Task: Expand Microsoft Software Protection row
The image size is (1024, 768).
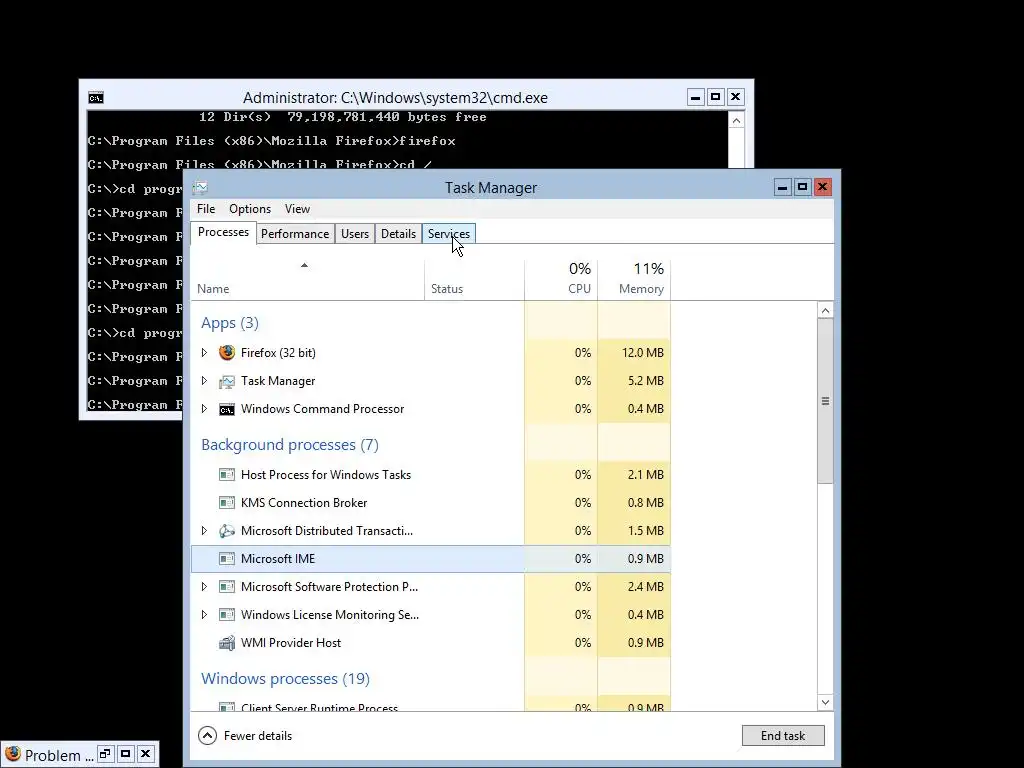Action: tap(204, 587)
